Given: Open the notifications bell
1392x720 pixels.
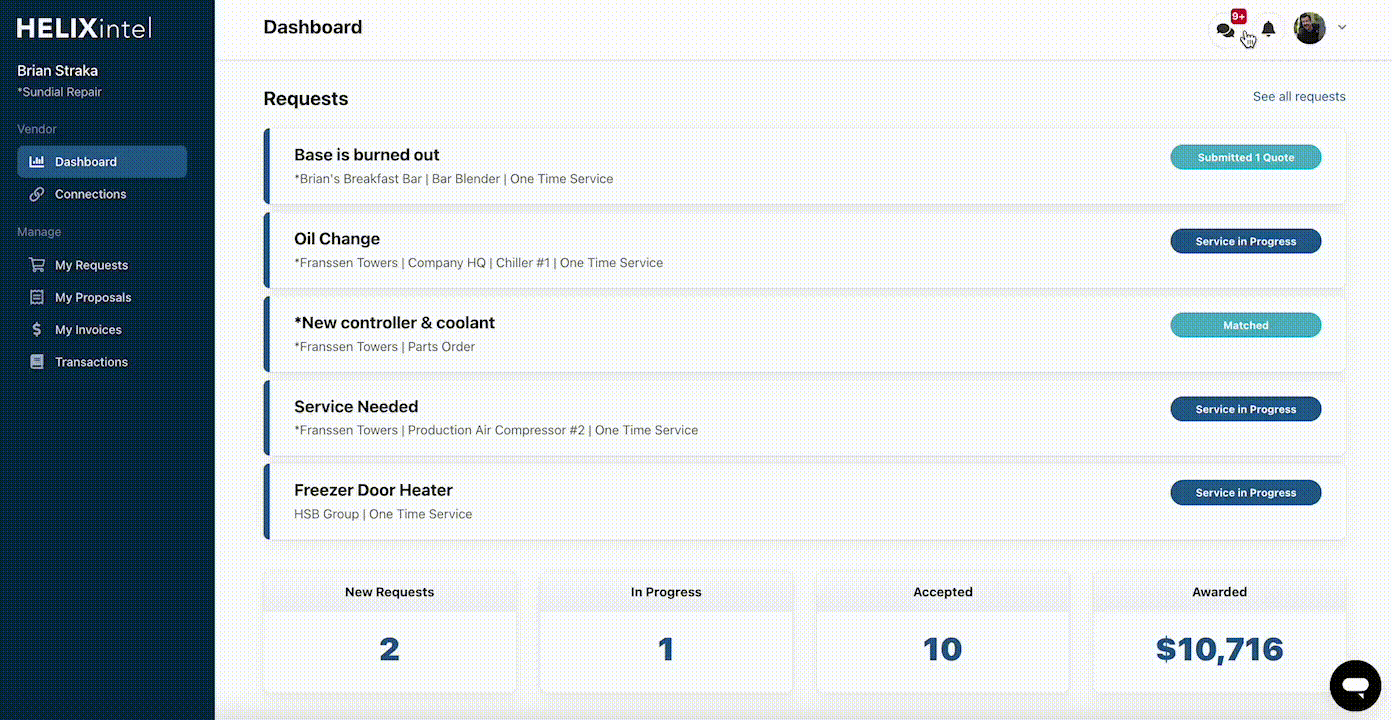Looking at the screenshot, I should 1268,28.
